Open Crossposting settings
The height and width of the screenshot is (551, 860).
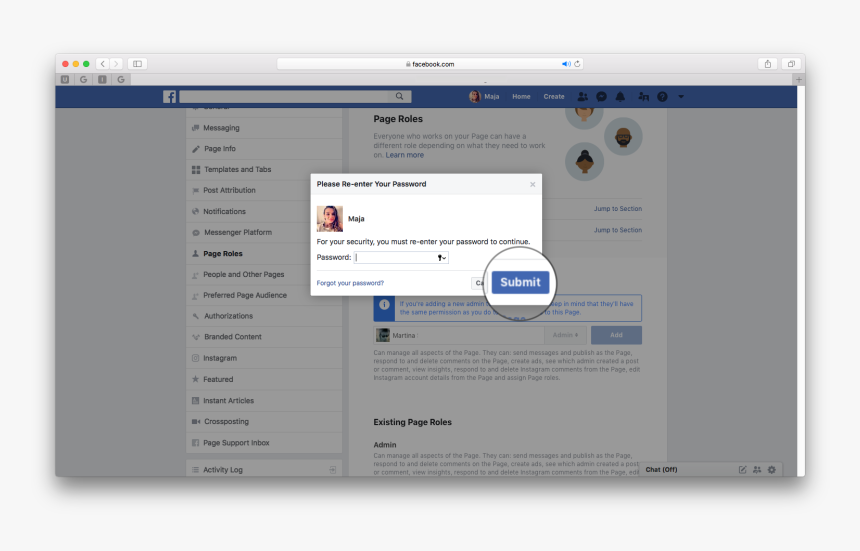coord(264,422)
